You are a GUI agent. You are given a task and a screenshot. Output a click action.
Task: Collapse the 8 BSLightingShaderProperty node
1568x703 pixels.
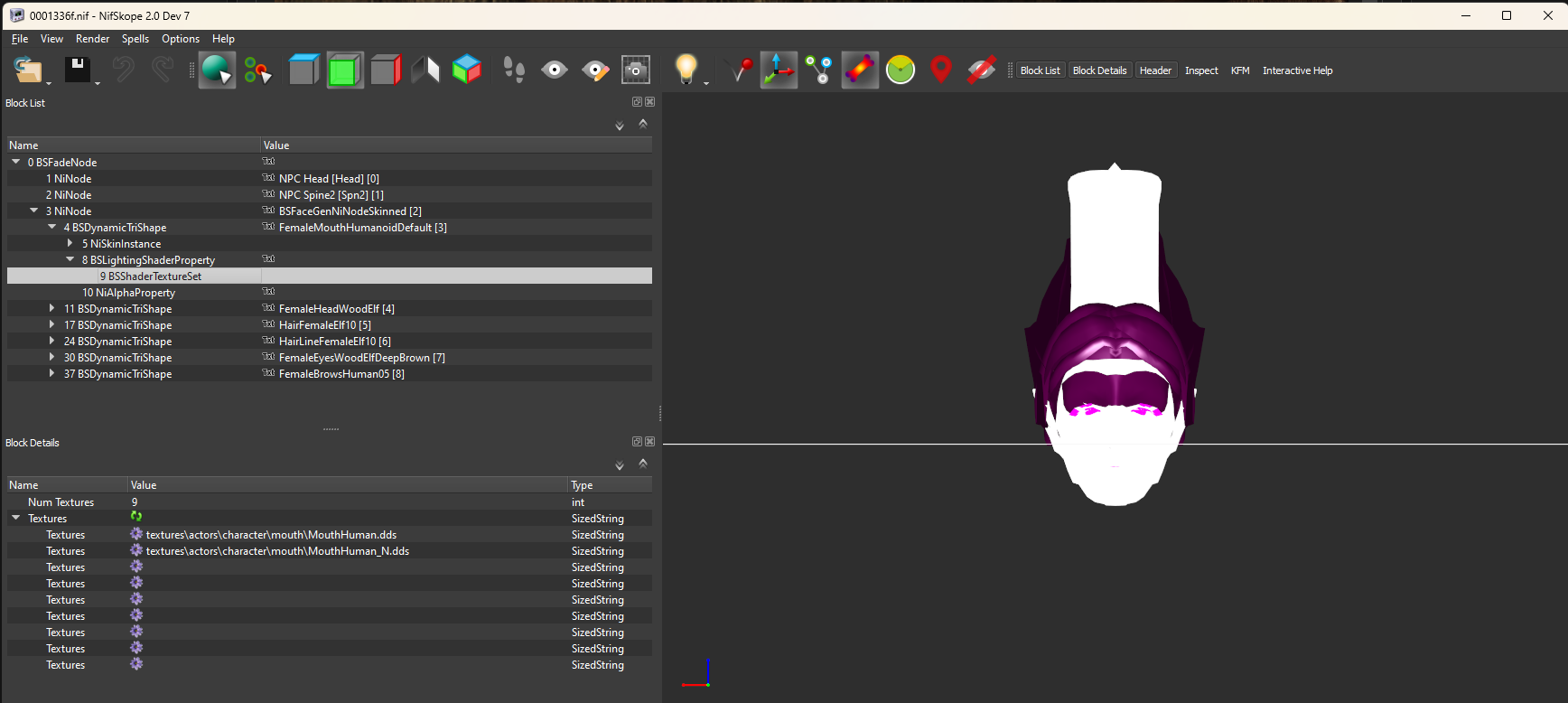[x=70, y=260]
